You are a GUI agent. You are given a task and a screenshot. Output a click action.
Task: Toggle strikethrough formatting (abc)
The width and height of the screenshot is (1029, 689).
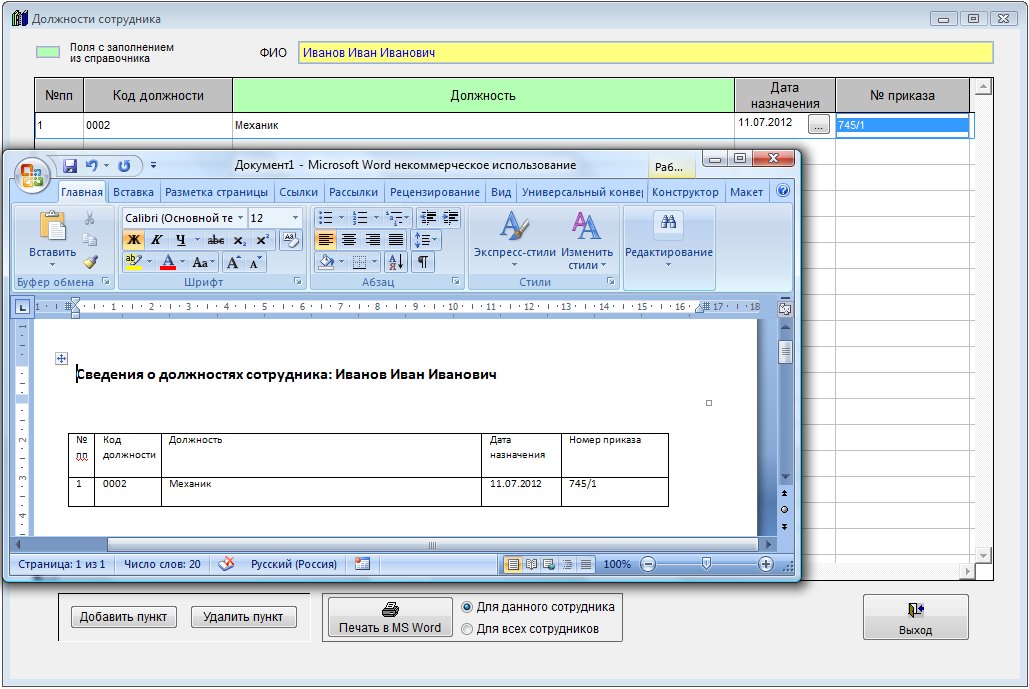tap(215, 240)
